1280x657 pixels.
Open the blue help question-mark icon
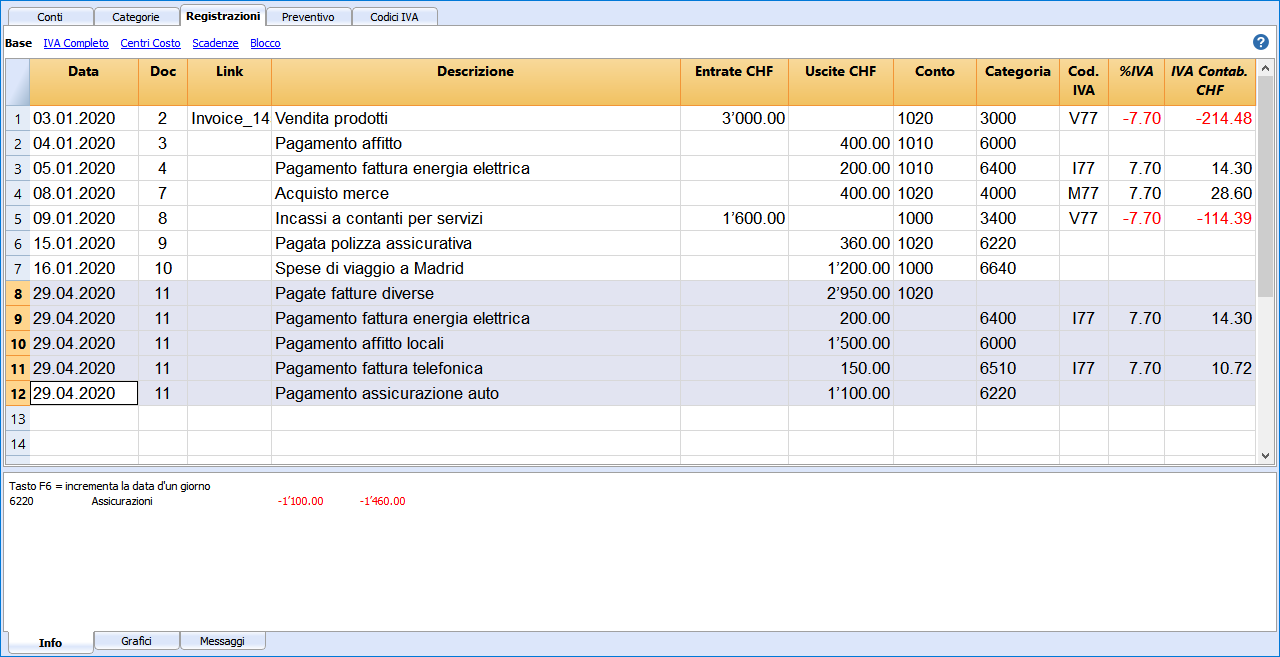1260,42
